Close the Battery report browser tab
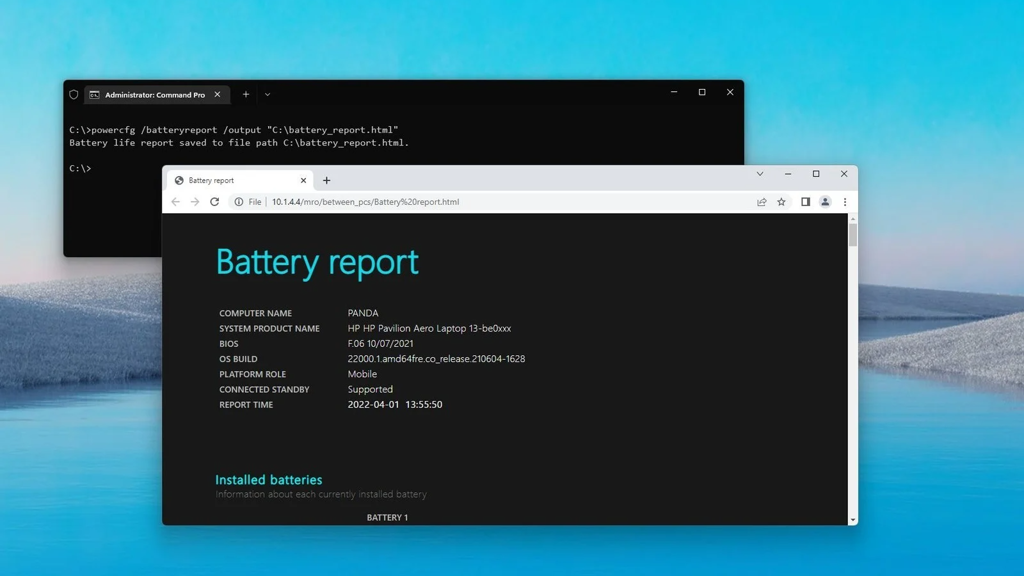This screenshot has height=576, width=1024. [x=303, y=180]
